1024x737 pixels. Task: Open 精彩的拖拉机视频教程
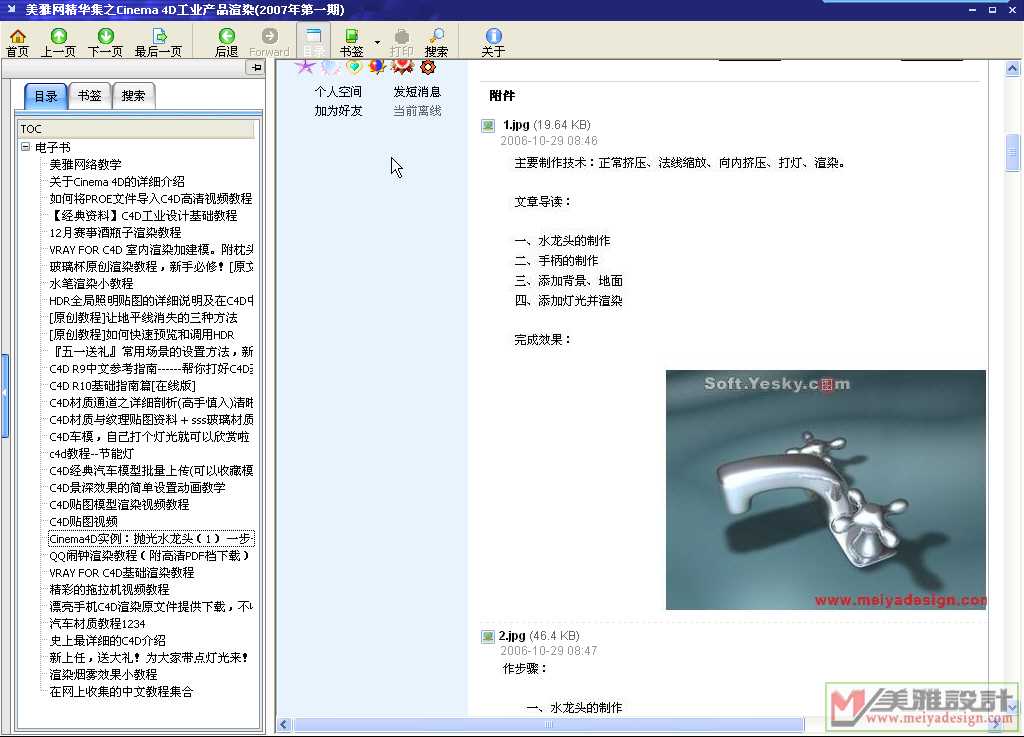point(110,589)
